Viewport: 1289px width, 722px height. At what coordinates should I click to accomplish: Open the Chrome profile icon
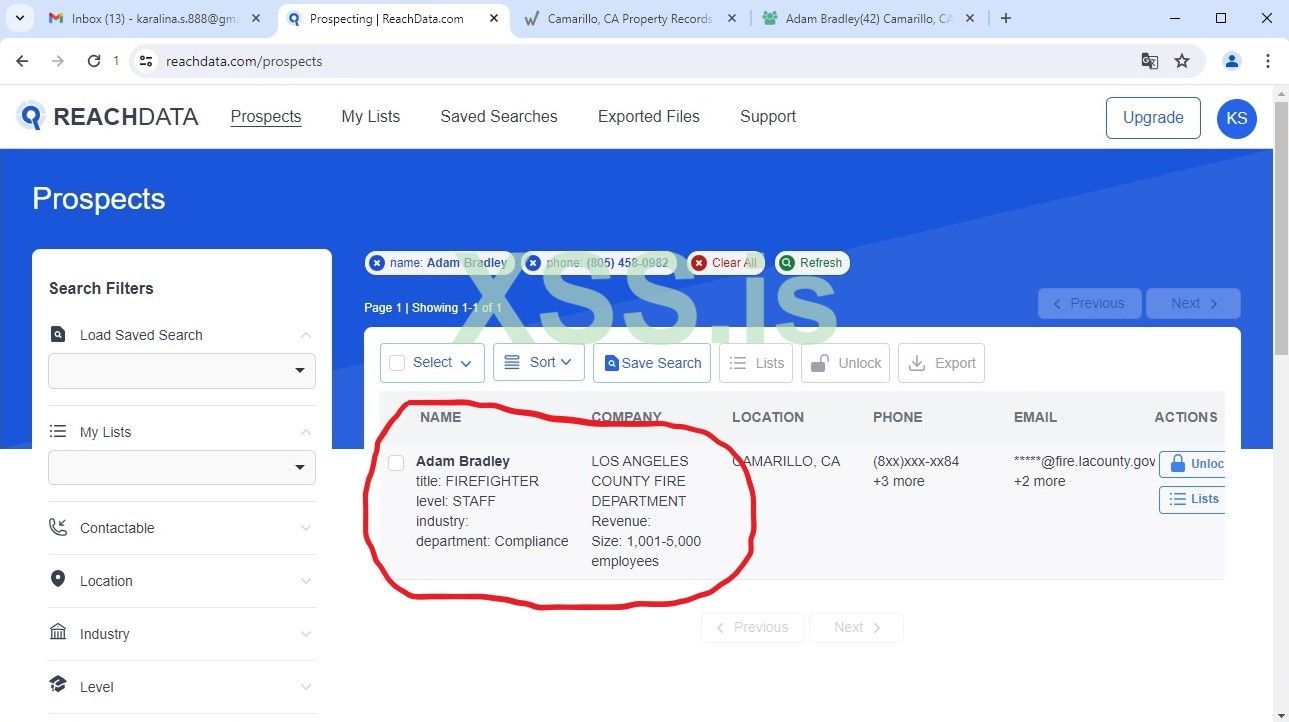tap(1232, 61)
